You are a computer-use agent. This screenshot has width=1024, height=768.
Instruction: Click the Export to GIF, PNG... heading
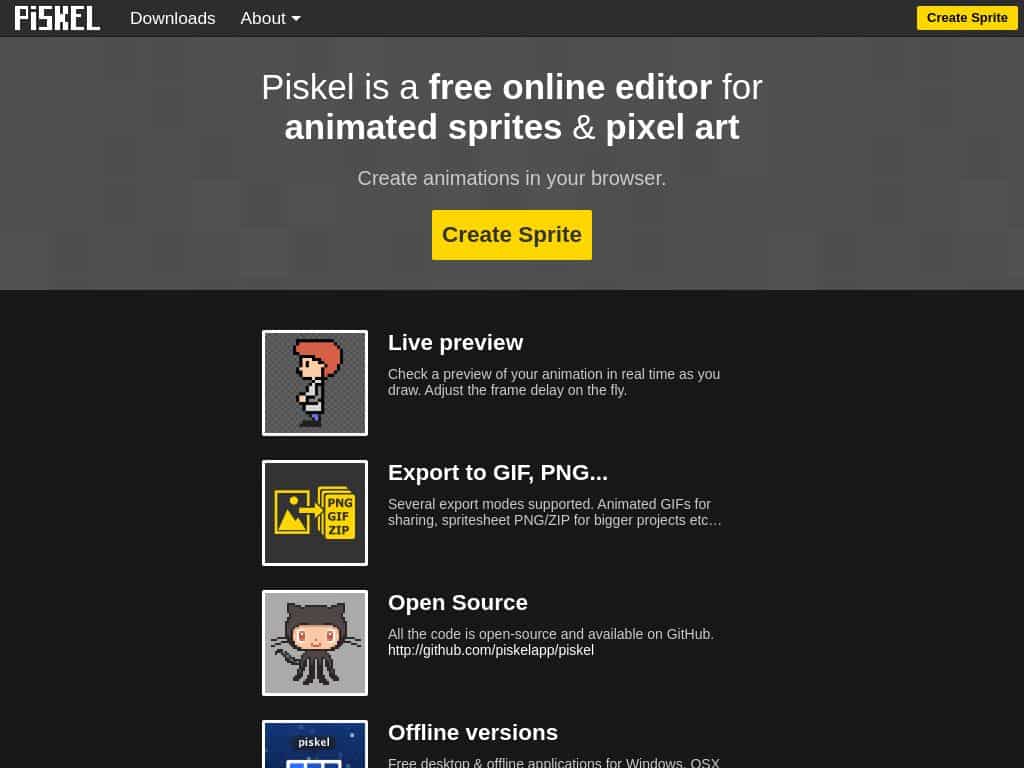tap(498, 473)
